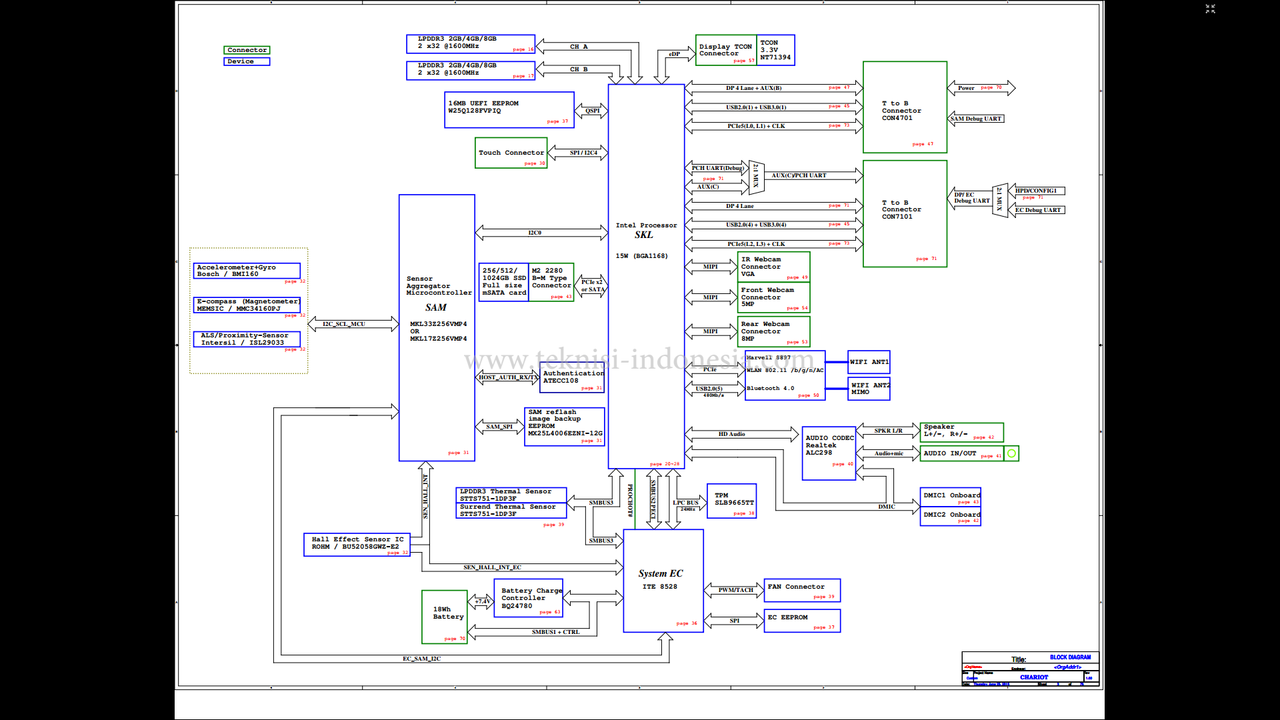Select the E-compass MEMSIC MMC34160PJ block
Screen dimensions: 1280x720
[247, 305]
